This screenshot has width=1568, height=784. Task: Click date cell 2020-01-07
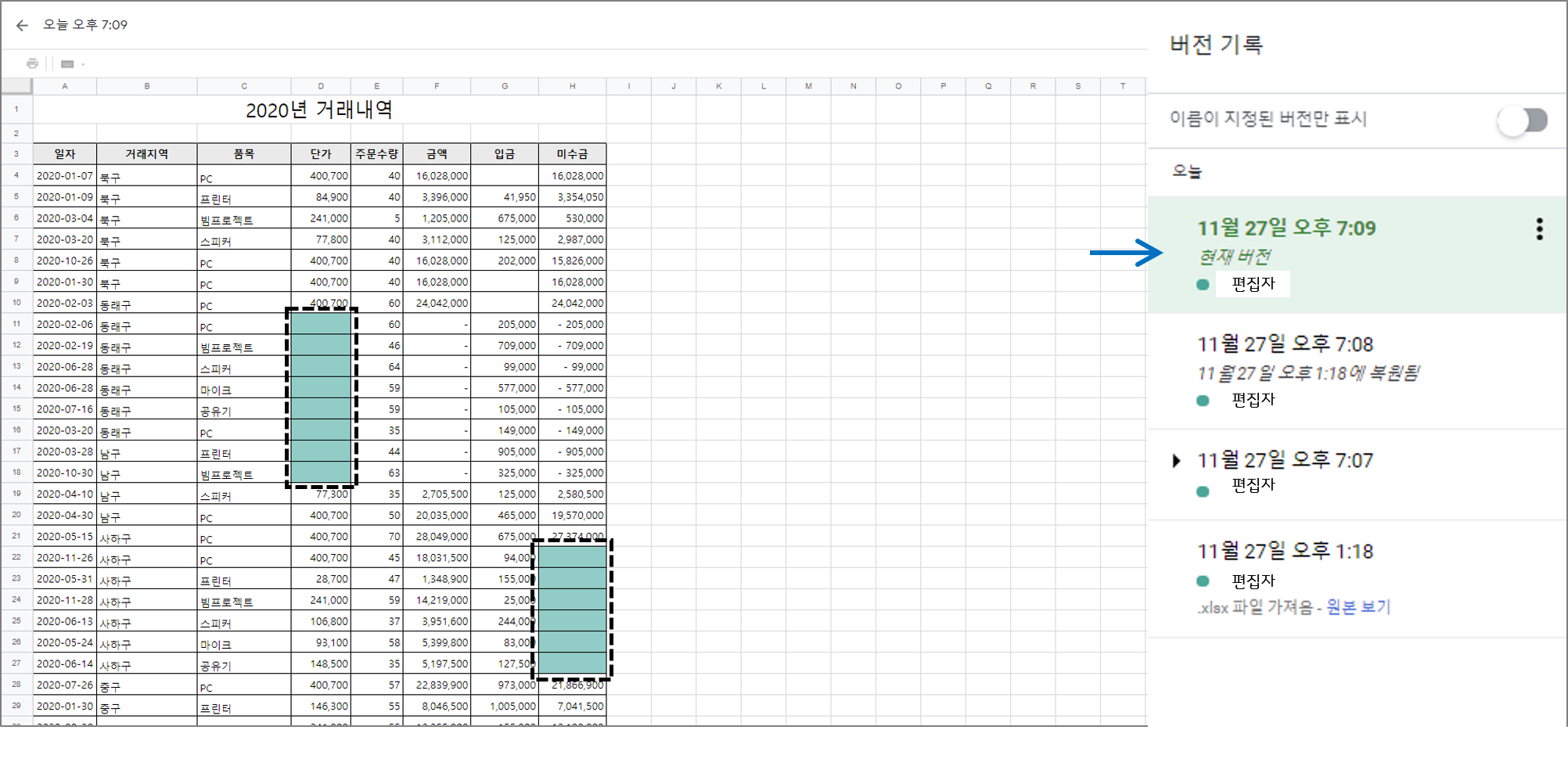point(65,176)
